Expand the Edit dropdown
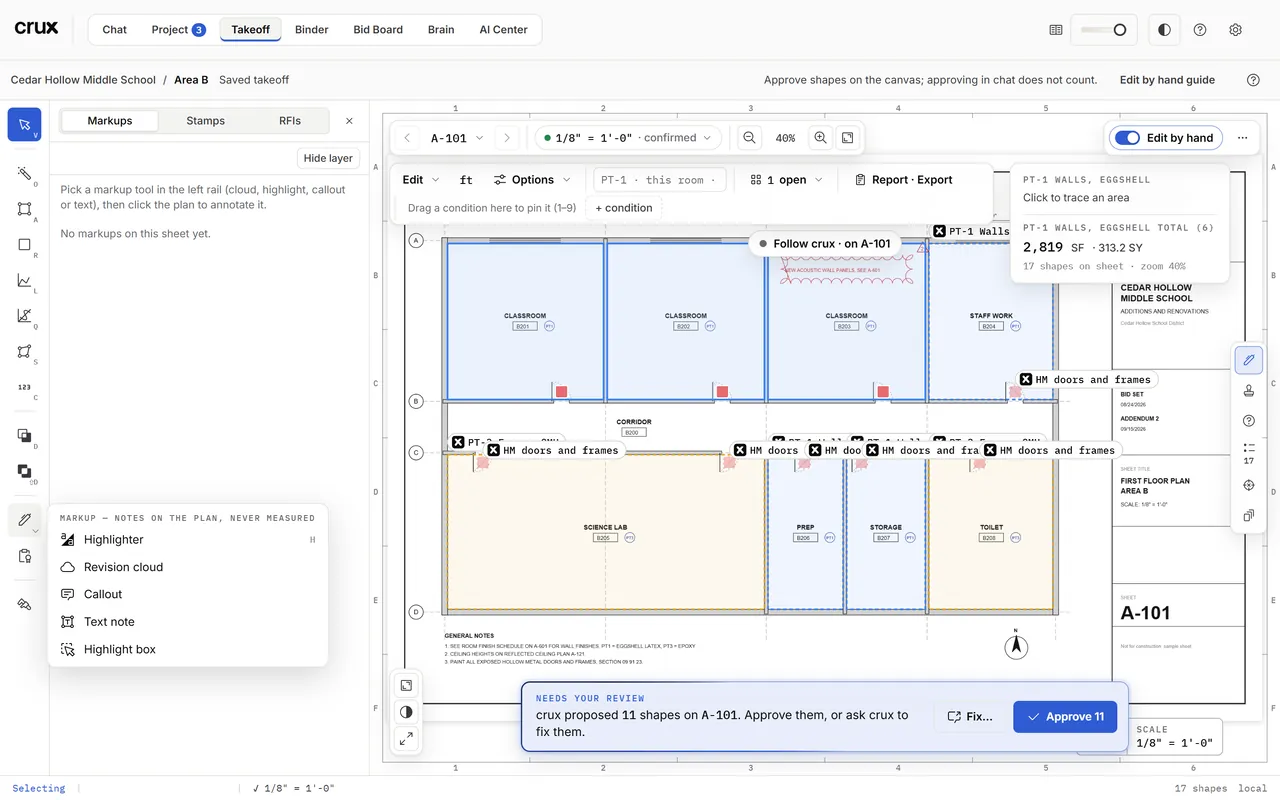Image resolution: width=1280 pixels, height=800 pixels. 421,180
